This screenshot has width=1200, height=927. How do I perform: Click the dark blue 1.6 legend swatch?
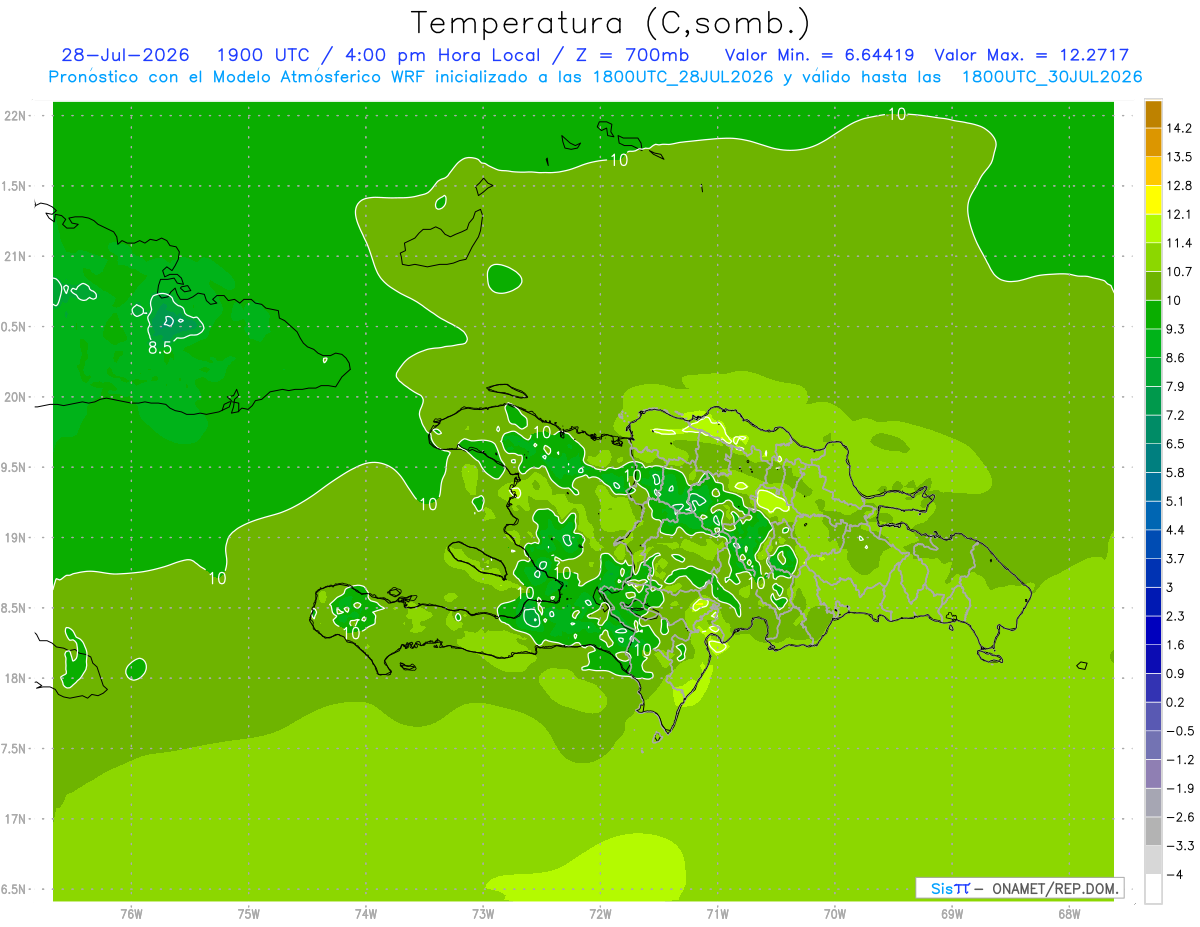point(1153,631)
